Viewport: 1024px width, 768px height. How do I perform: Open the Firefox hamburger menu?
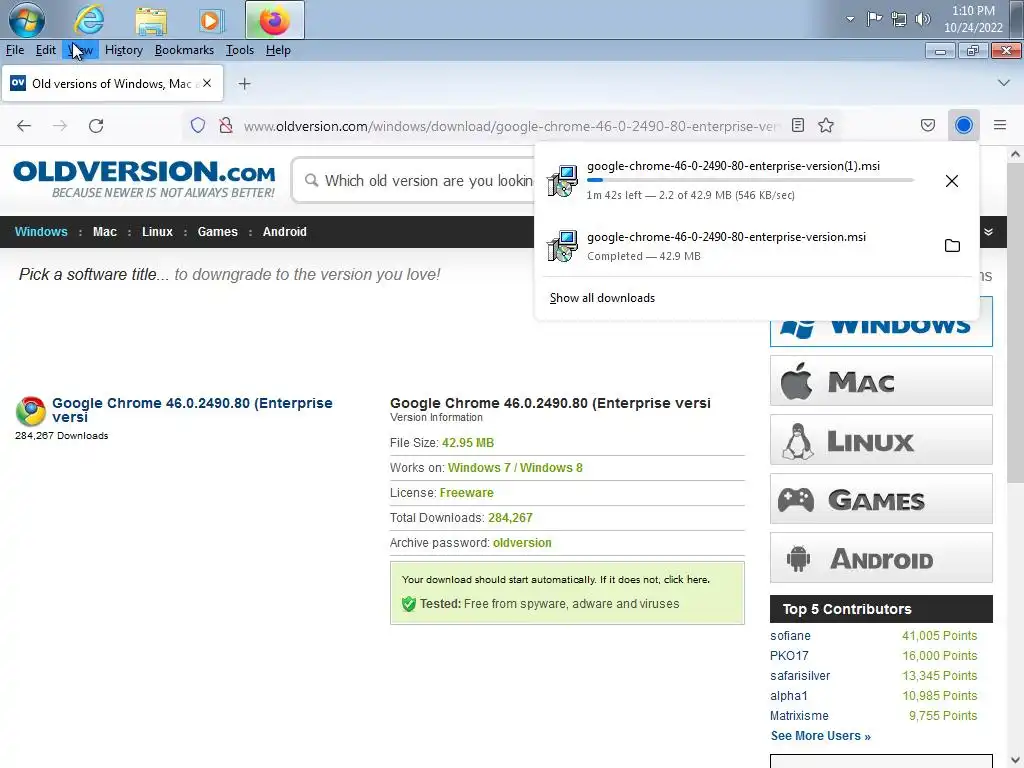coord(1000,125)
